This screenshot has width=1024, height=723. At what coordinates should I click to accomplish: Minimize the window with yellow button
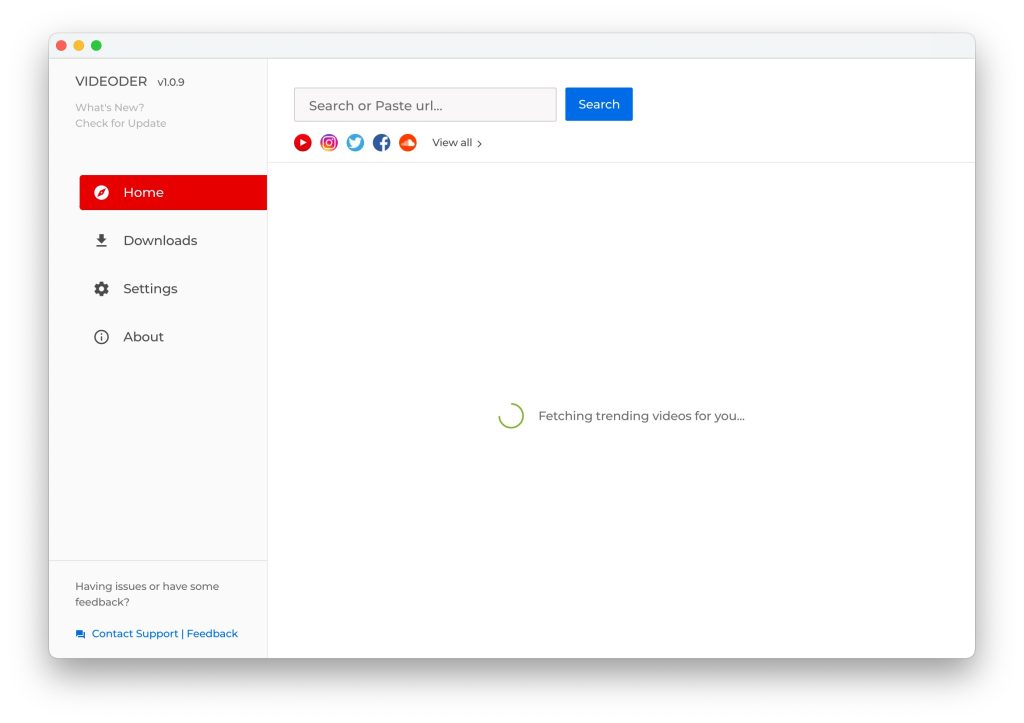[x=79, y=45]
